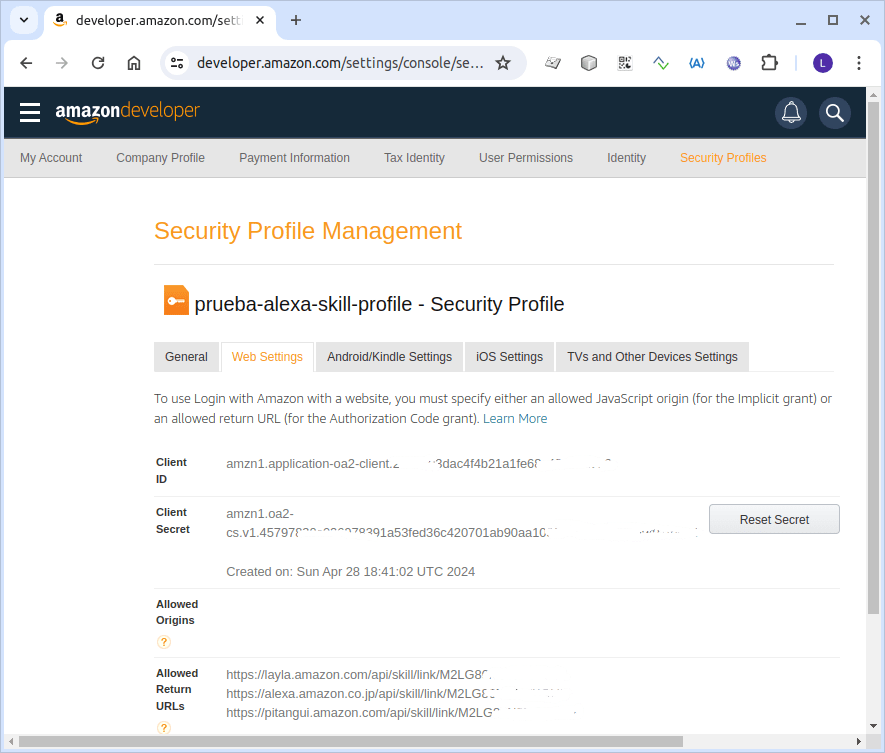Click the vertical scrollbar thumb
Screen dimensions: 885x753
[x=873, y=357]
